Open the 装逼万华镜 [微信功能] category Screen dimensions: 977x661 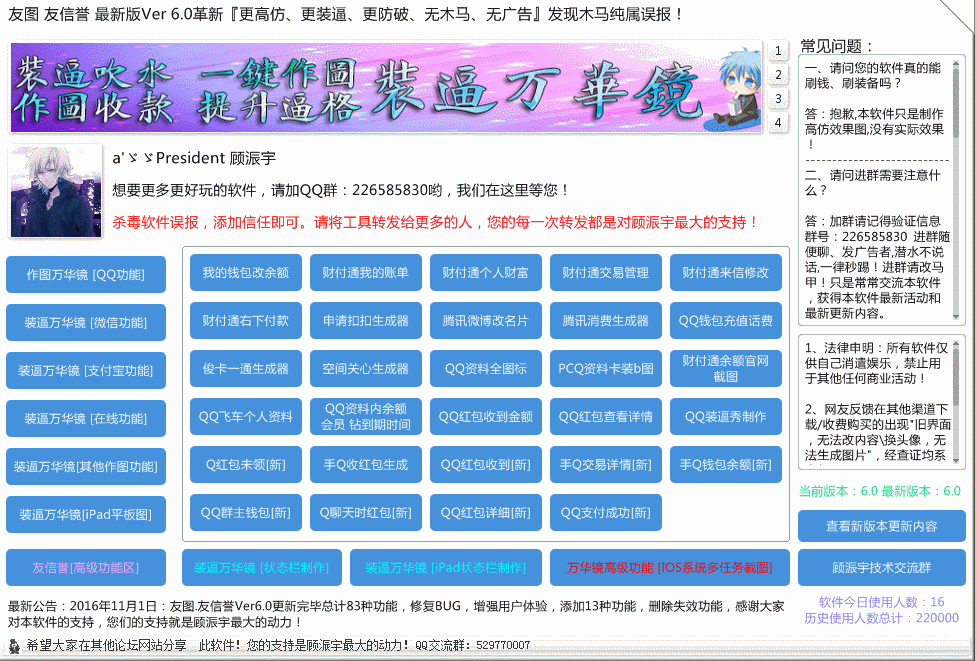pos(86,322)
